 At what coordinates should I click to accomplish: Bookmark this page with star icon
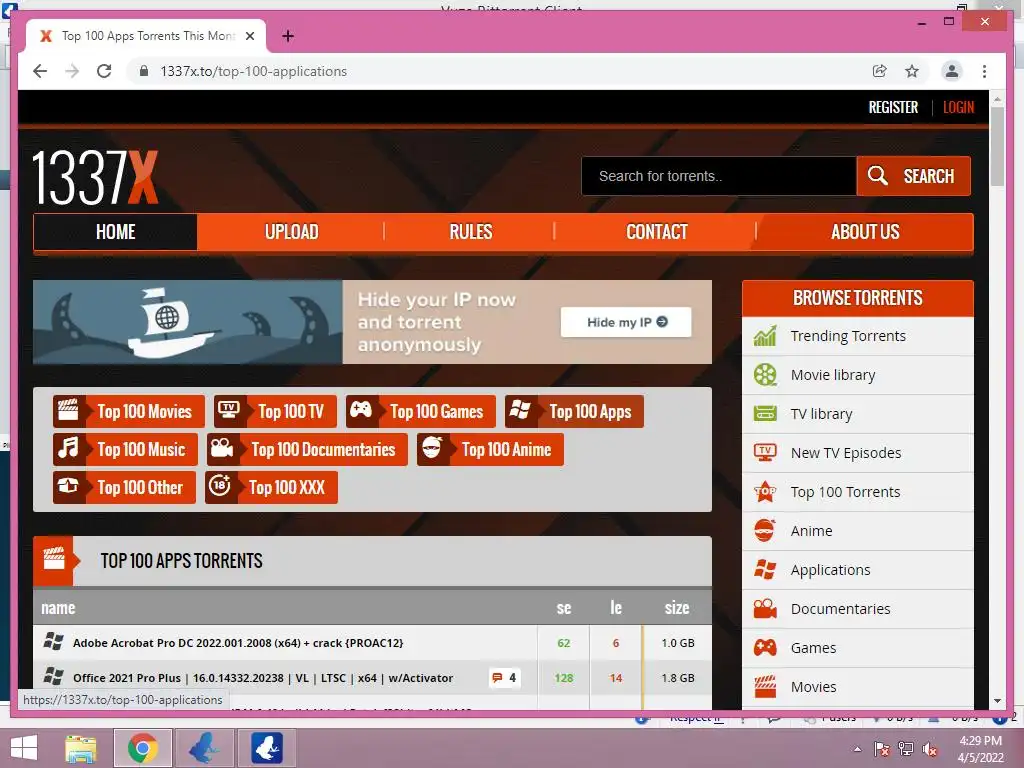click(x=912, y=71)
